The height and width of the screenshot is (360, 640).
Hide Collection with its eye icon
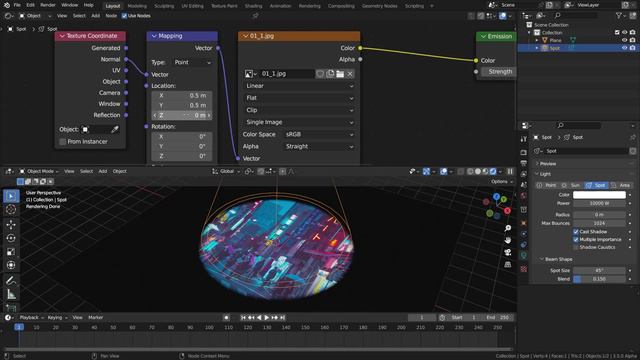pyautogui.click(x=624, y=32)
